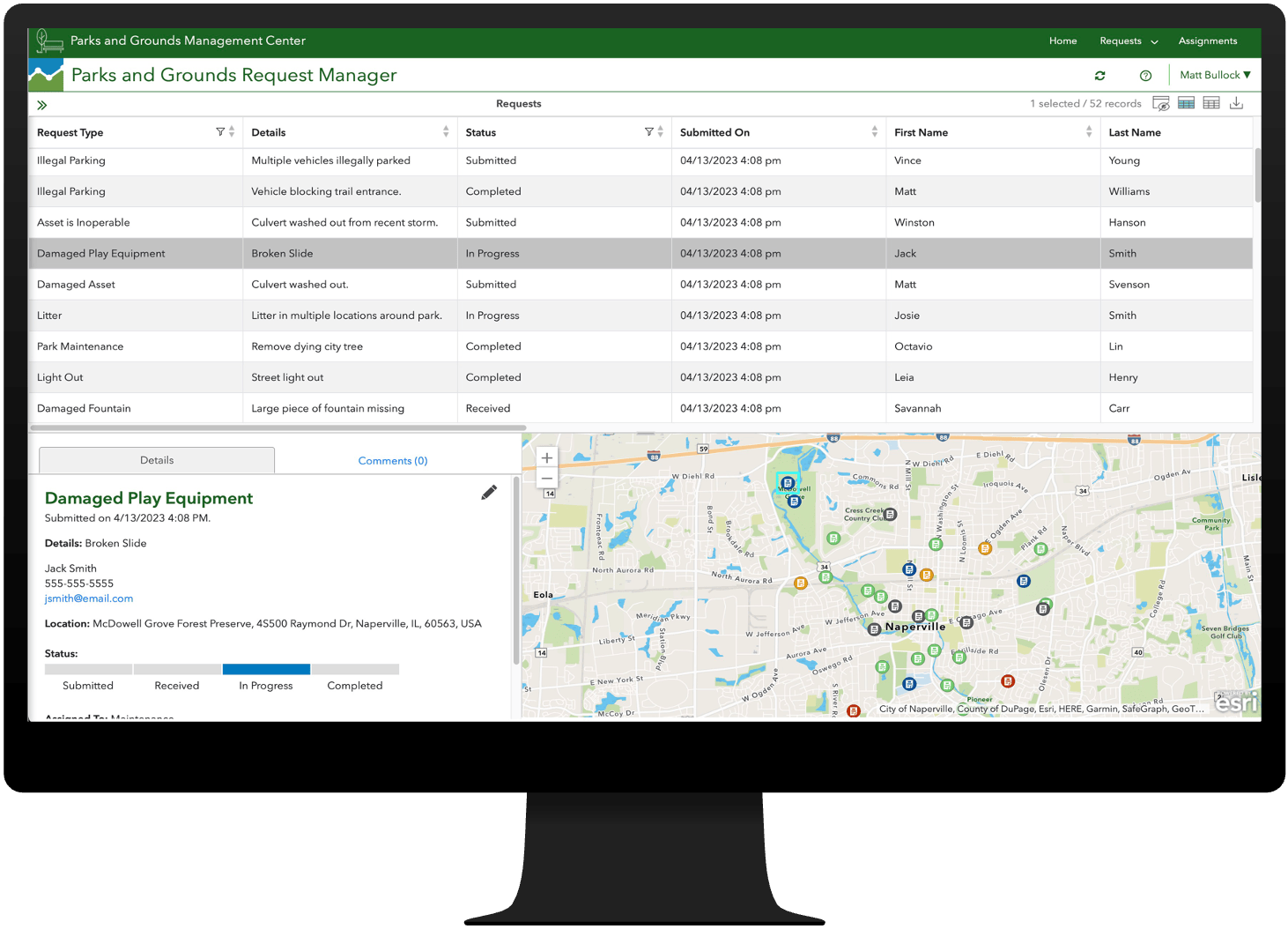Edit the Damaged Play Equipment request with pencil icon
This screenshot has height=929, width=1288.
click(489, 492)
